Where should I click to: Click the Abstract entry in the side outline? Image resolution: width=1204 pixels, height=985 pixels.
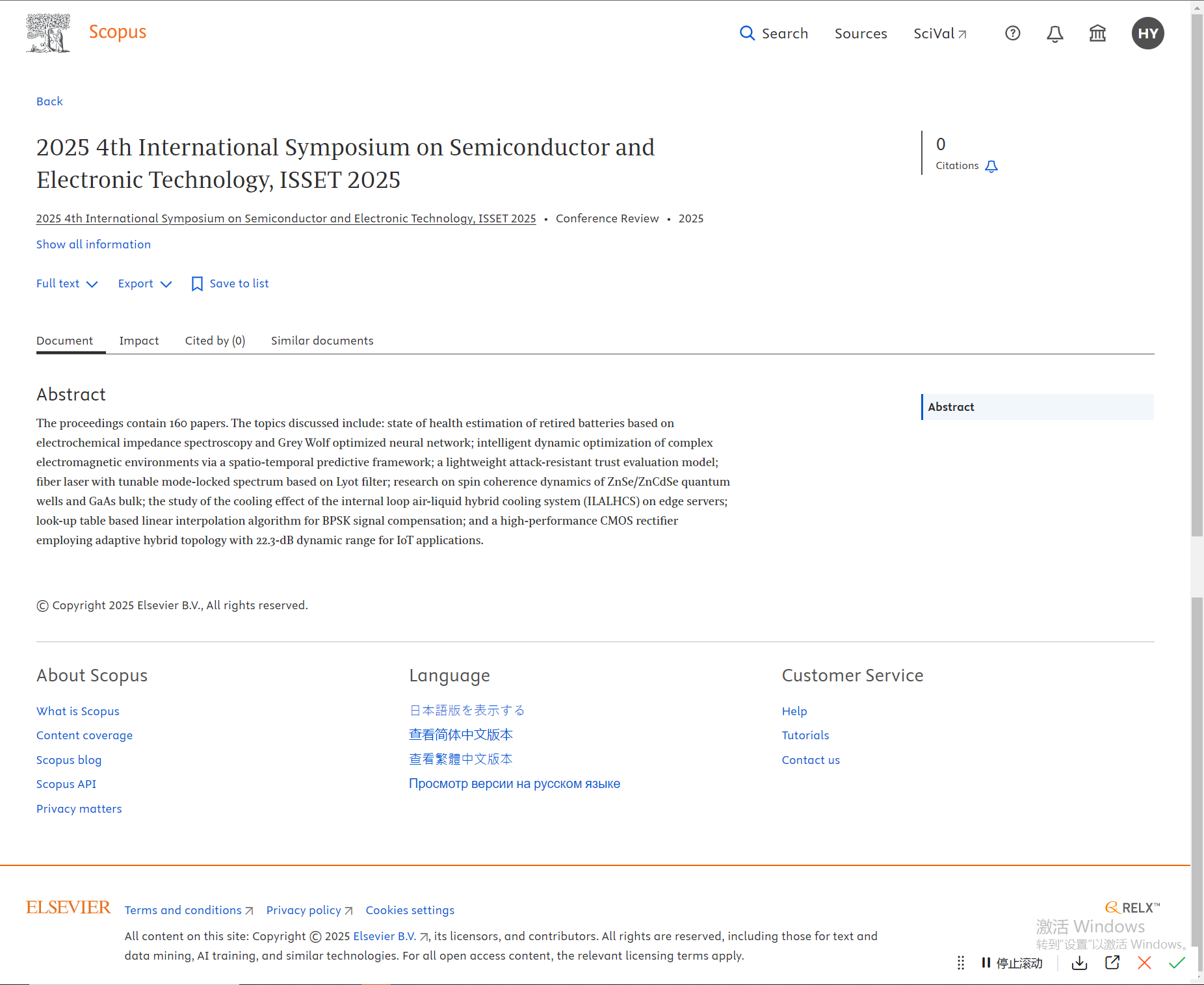951,406
